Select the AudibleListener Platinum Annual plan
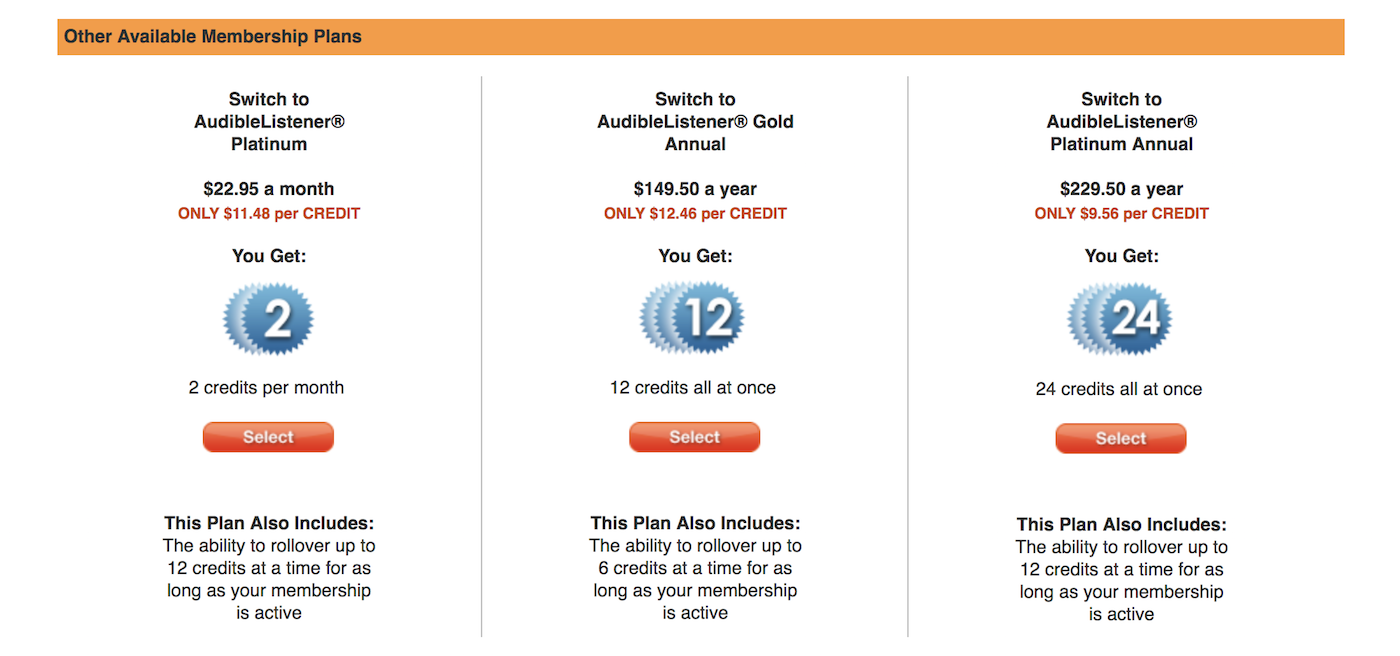This screenshot has width=1400, height=656. (1120, 438)
